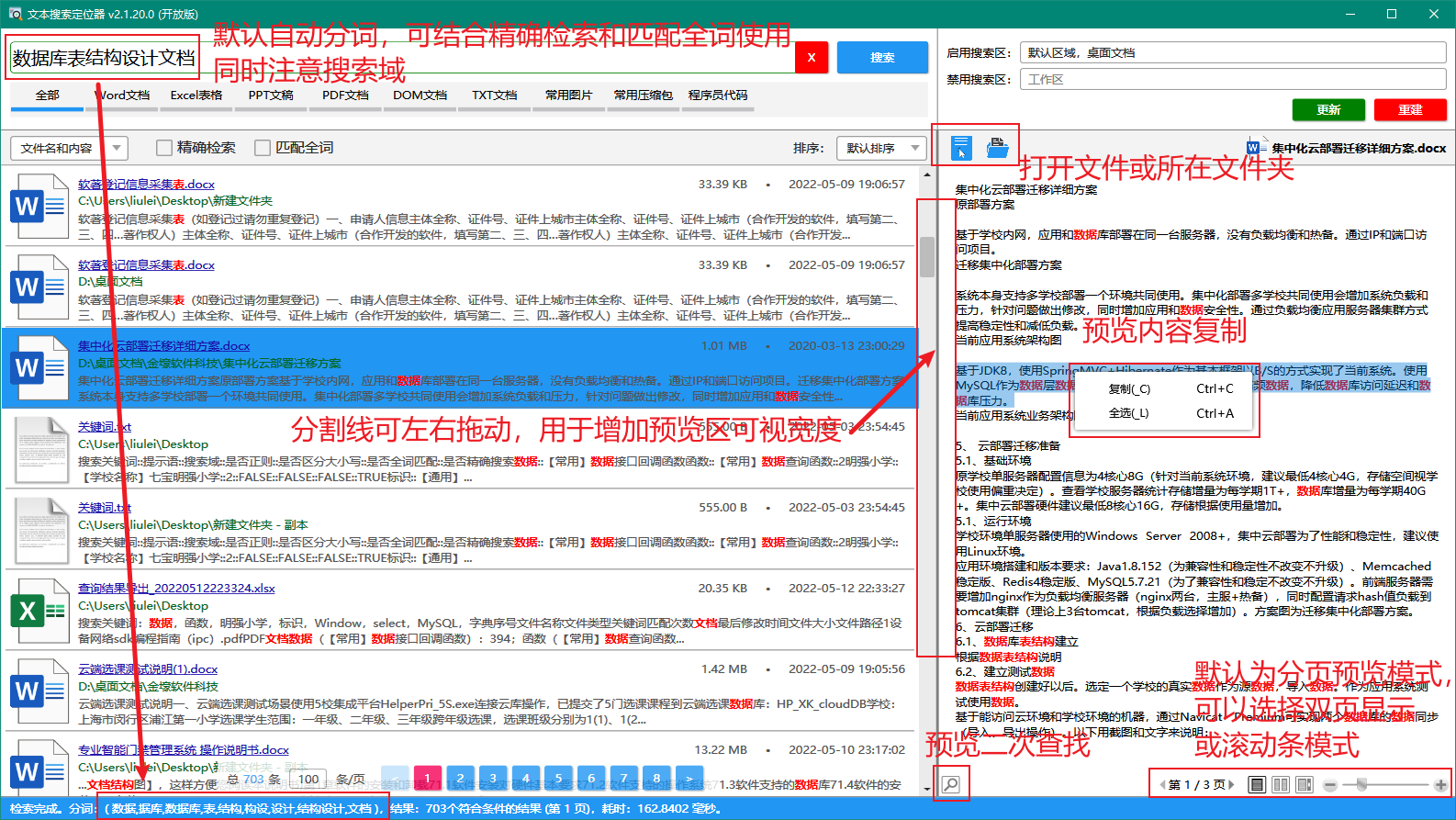Open the 关键词.txt link in C:\Users\liulei\Desktop
This screenshot has width=1456, height=820.
click(105, 427)
